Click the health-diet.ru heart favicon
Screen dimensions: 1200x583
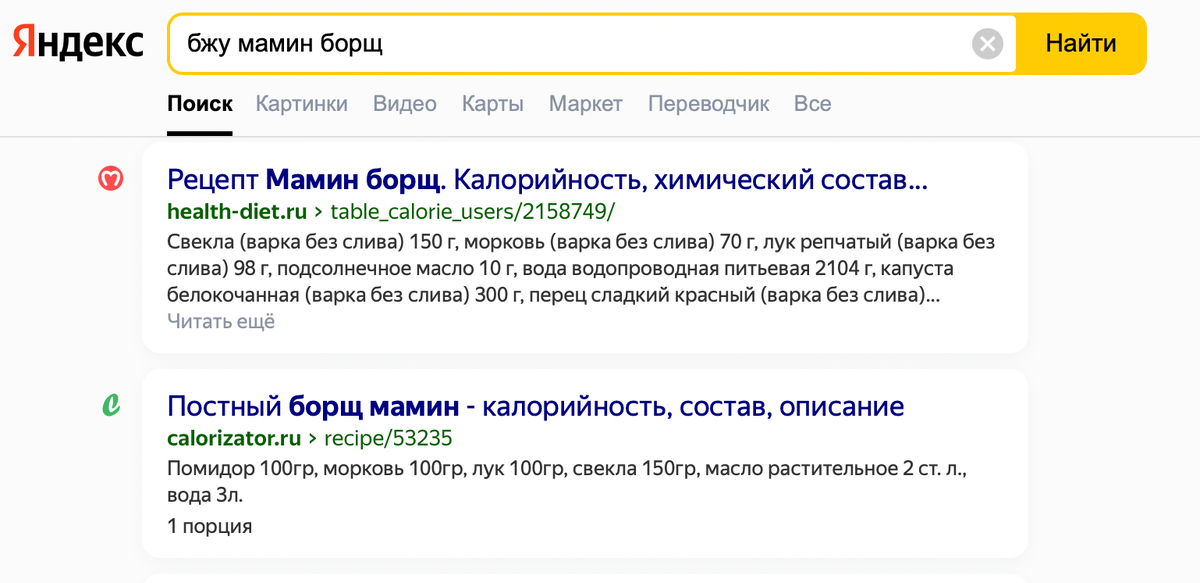113,178
